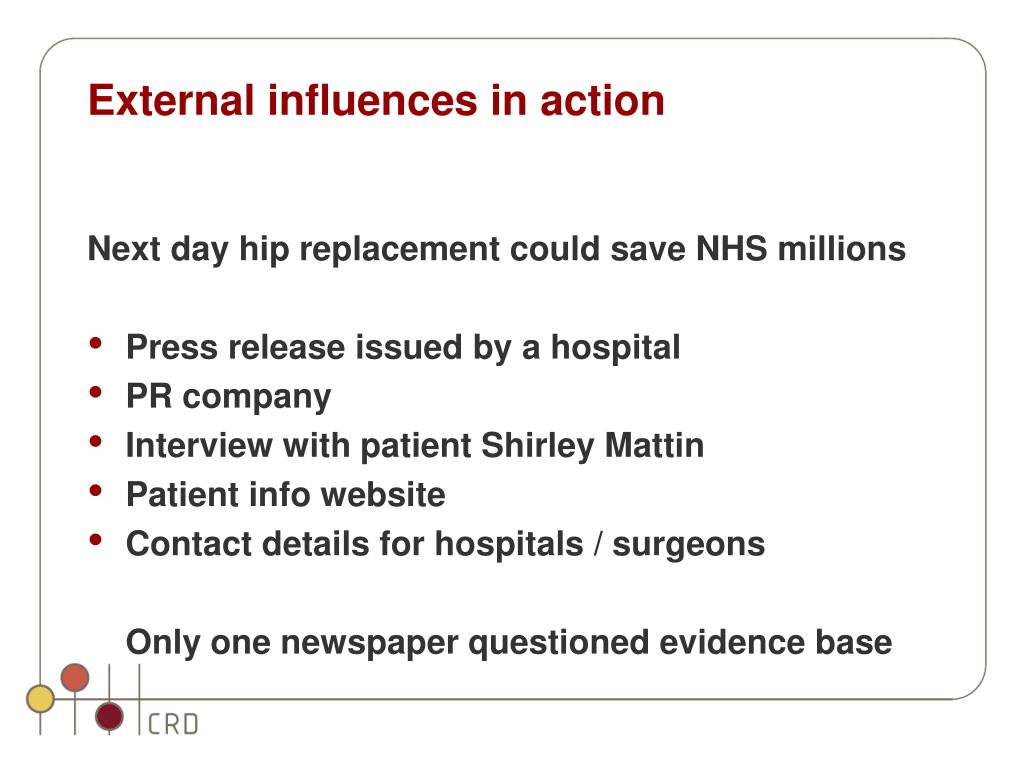Click Contact details for hospitals / surgeons
This screenshot has width=1024, height=768.
[445, 545]
